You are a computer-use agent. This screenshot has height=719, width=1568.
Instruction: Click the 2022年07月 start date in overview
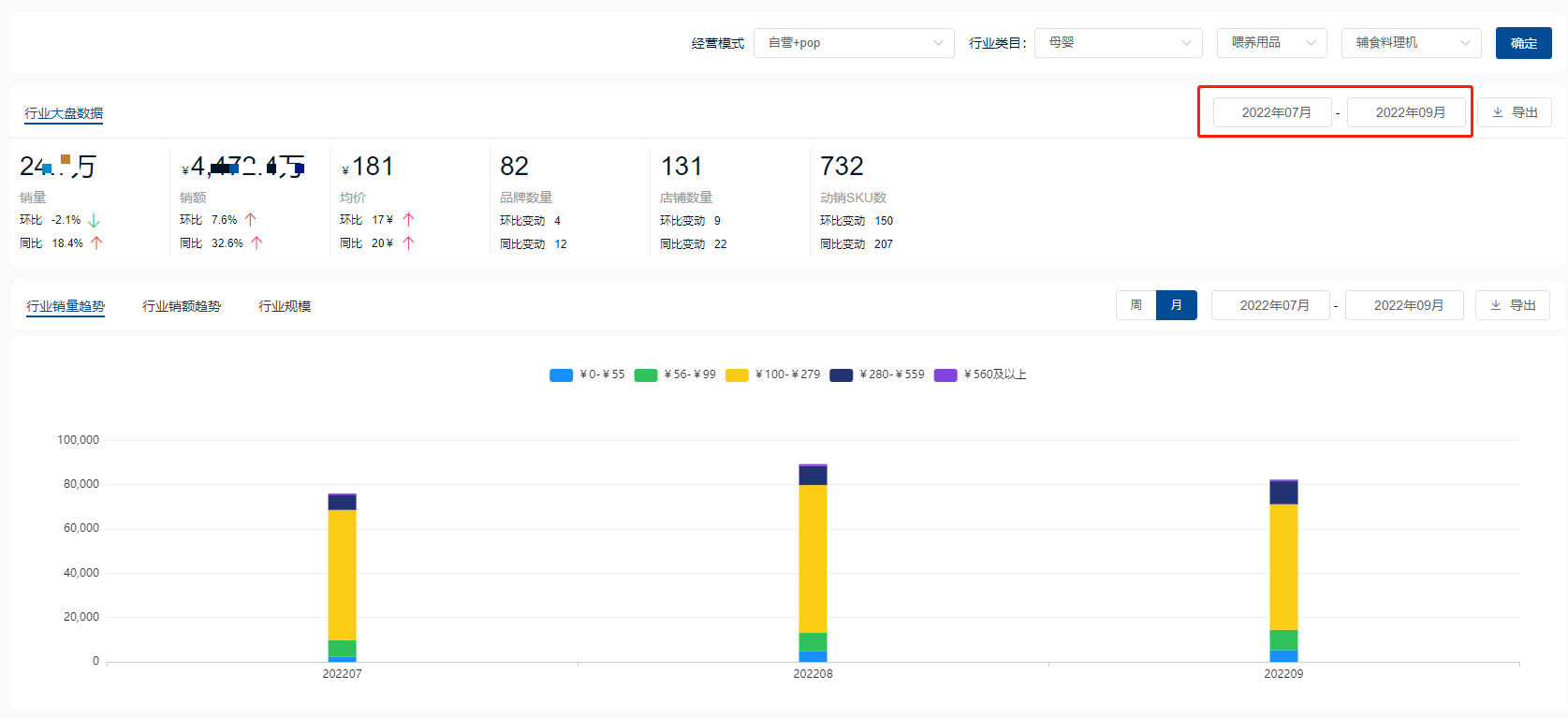click(x=1272, y=112)
